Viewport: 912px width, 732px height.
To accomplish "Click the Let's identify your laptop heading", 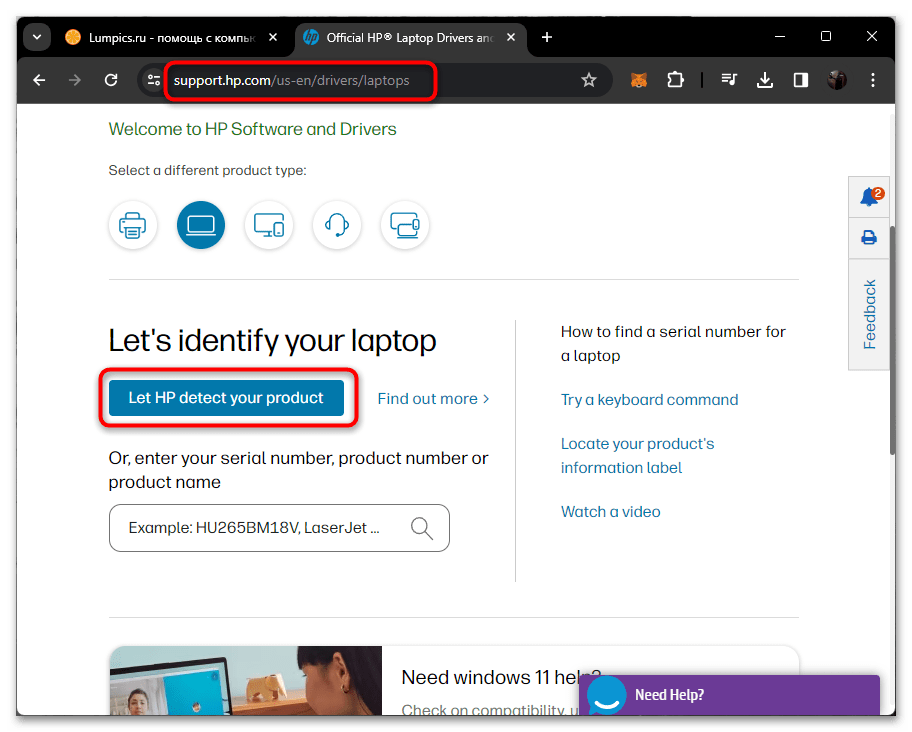I will pyautogui.click(x=272, y=341).
